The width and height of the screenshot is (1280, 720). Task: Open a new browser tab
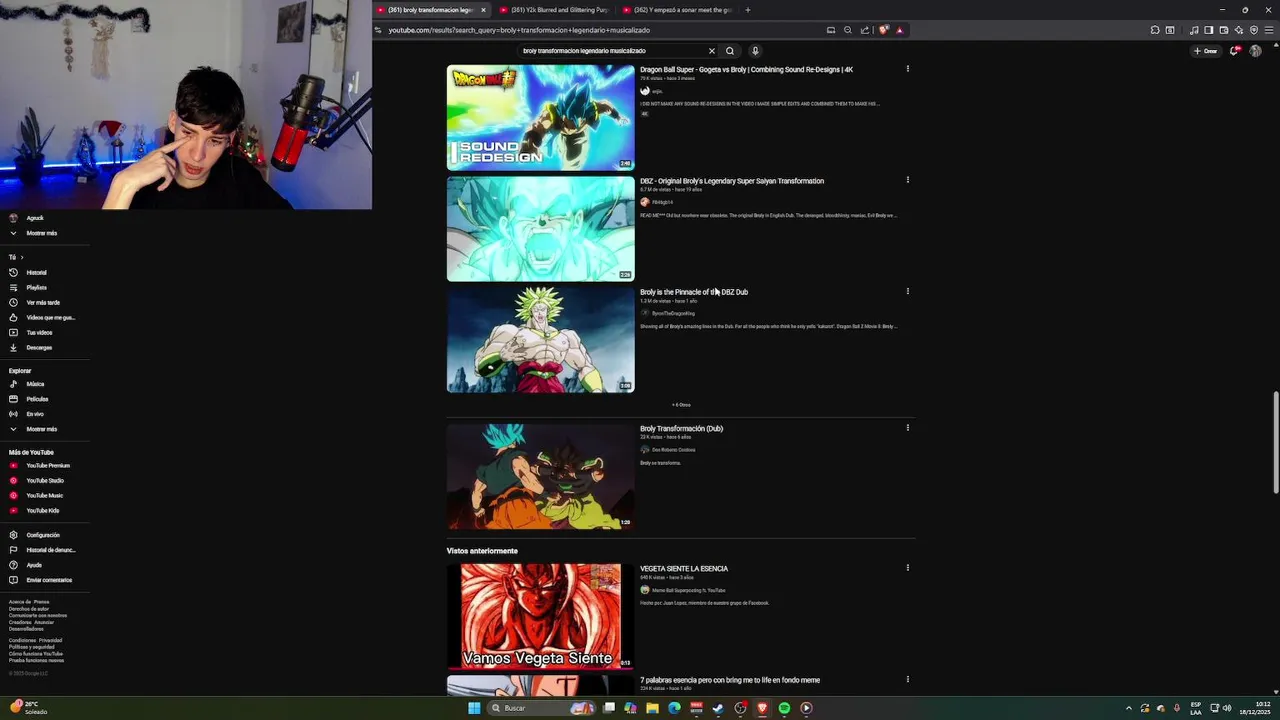748,10
